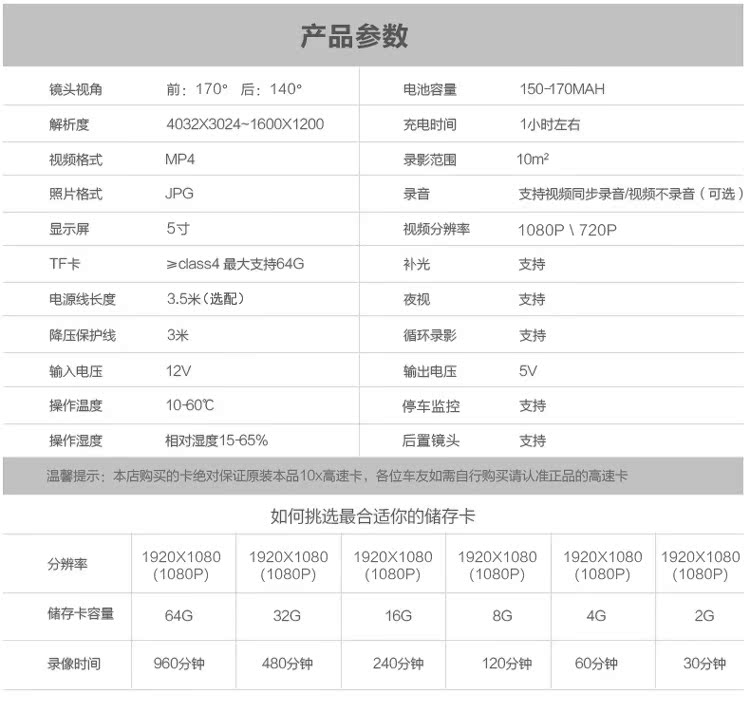
Task: Select the 2G capacity cell
Action: coord(705,616)
